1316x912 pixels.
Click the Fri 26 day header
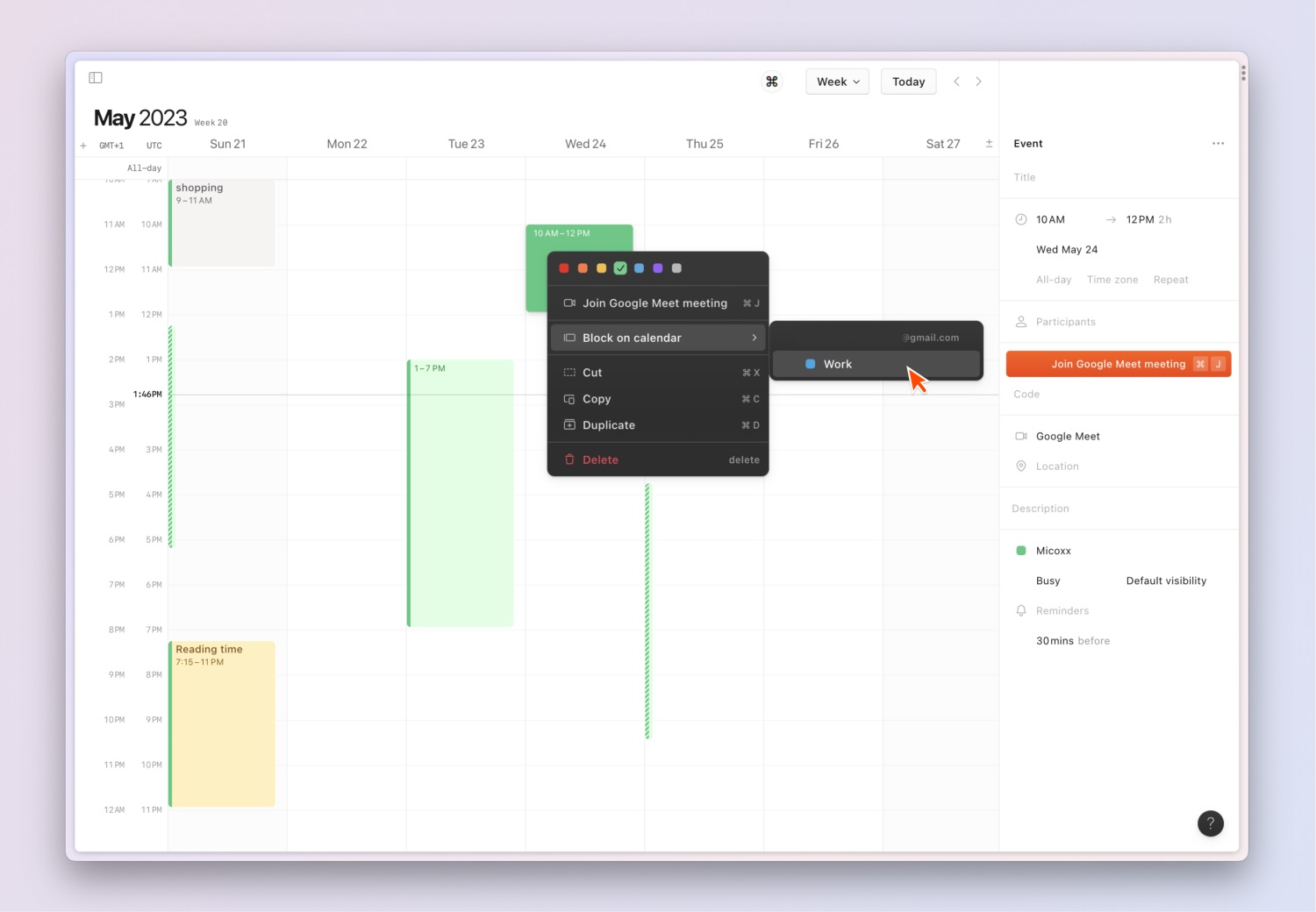[824, 144]
